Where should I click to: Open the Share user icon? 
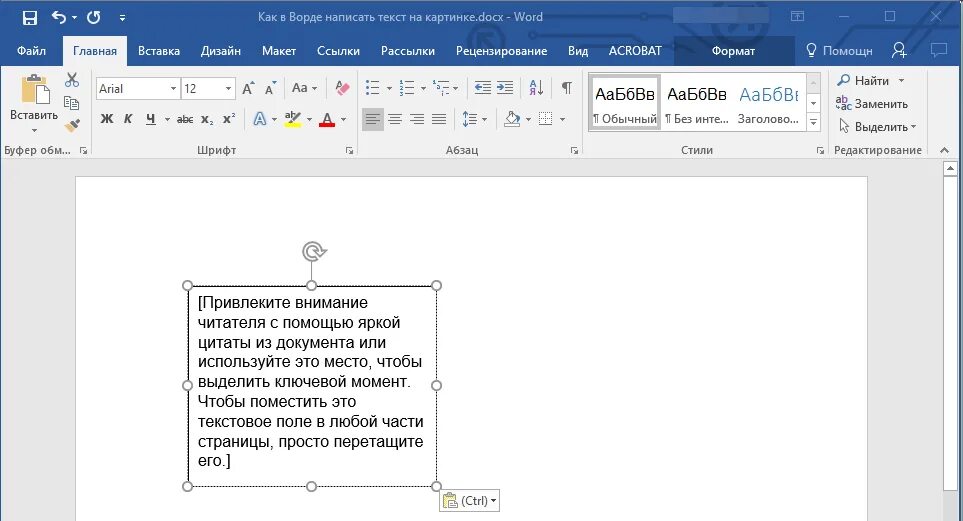(899, 50)
